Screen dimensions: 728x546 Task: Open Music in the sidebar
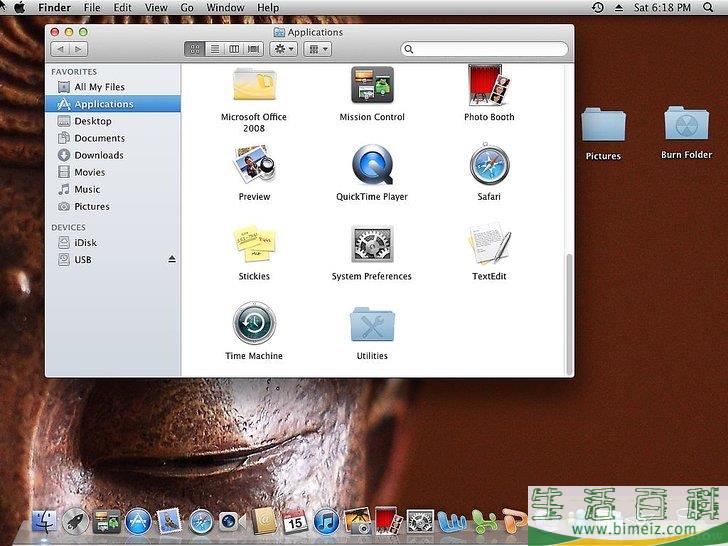pos(113,189)
